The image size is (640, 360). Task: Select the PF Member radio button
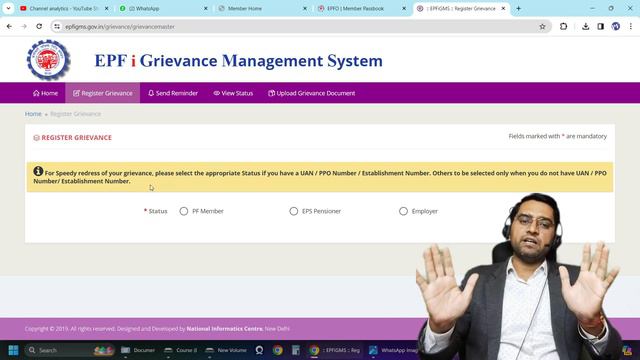(184, 211)
